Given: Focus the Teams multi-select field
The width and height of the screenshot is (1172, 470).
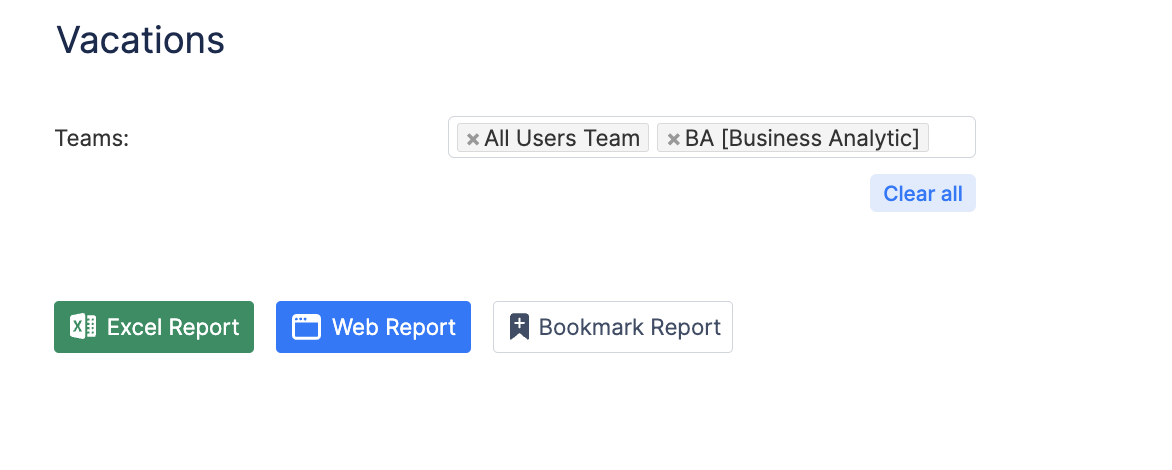Looking at the screenshot, I should [950, 138].
